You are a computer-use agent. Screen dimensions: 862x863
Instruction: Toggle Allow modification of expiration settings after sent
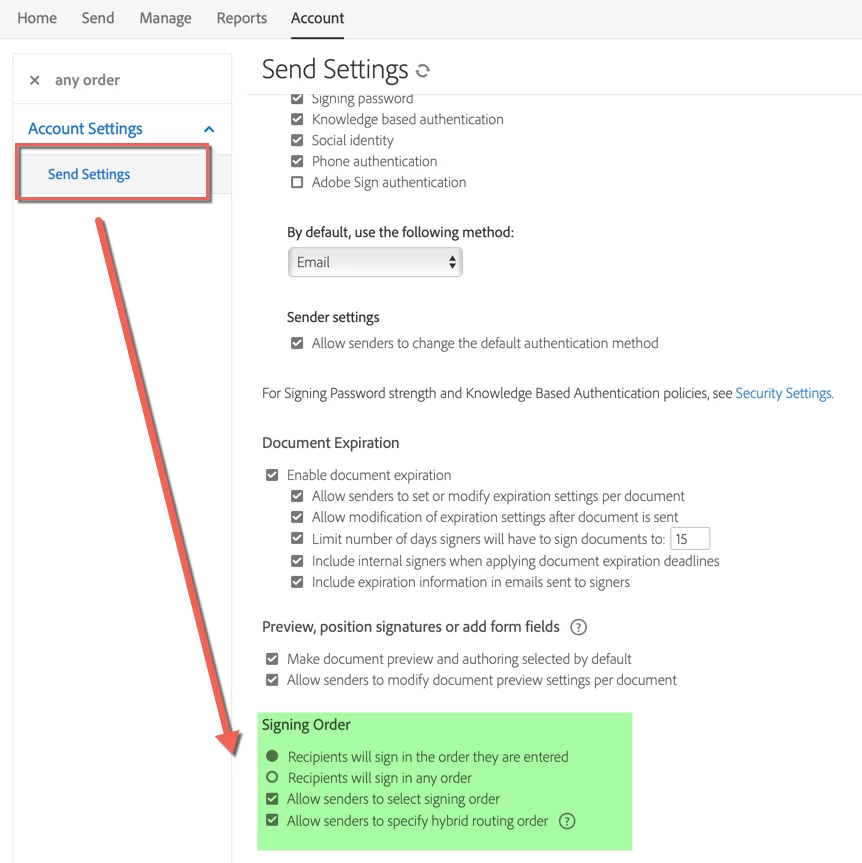[x=297, y=517]
